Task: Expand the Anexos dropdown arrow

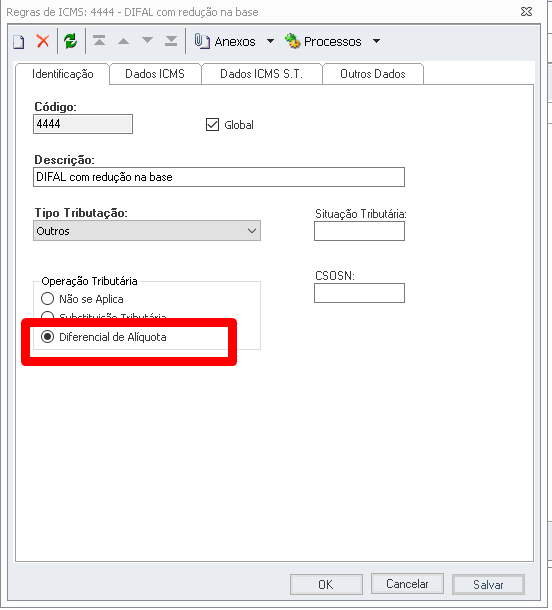Action: (270, 41)
